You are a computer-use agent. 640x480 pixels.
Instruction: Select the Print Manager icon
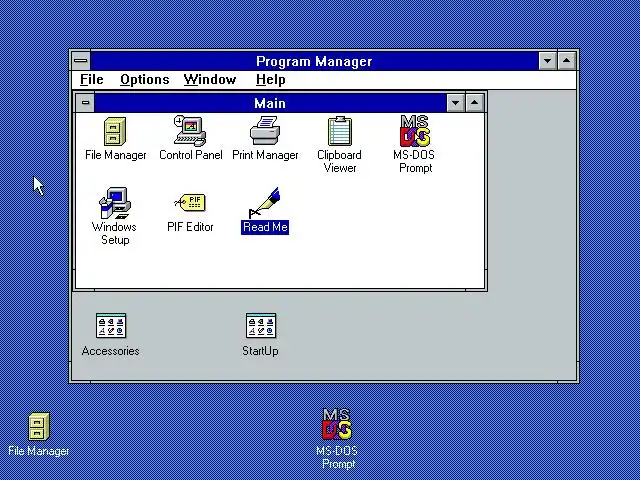point(265,131)
